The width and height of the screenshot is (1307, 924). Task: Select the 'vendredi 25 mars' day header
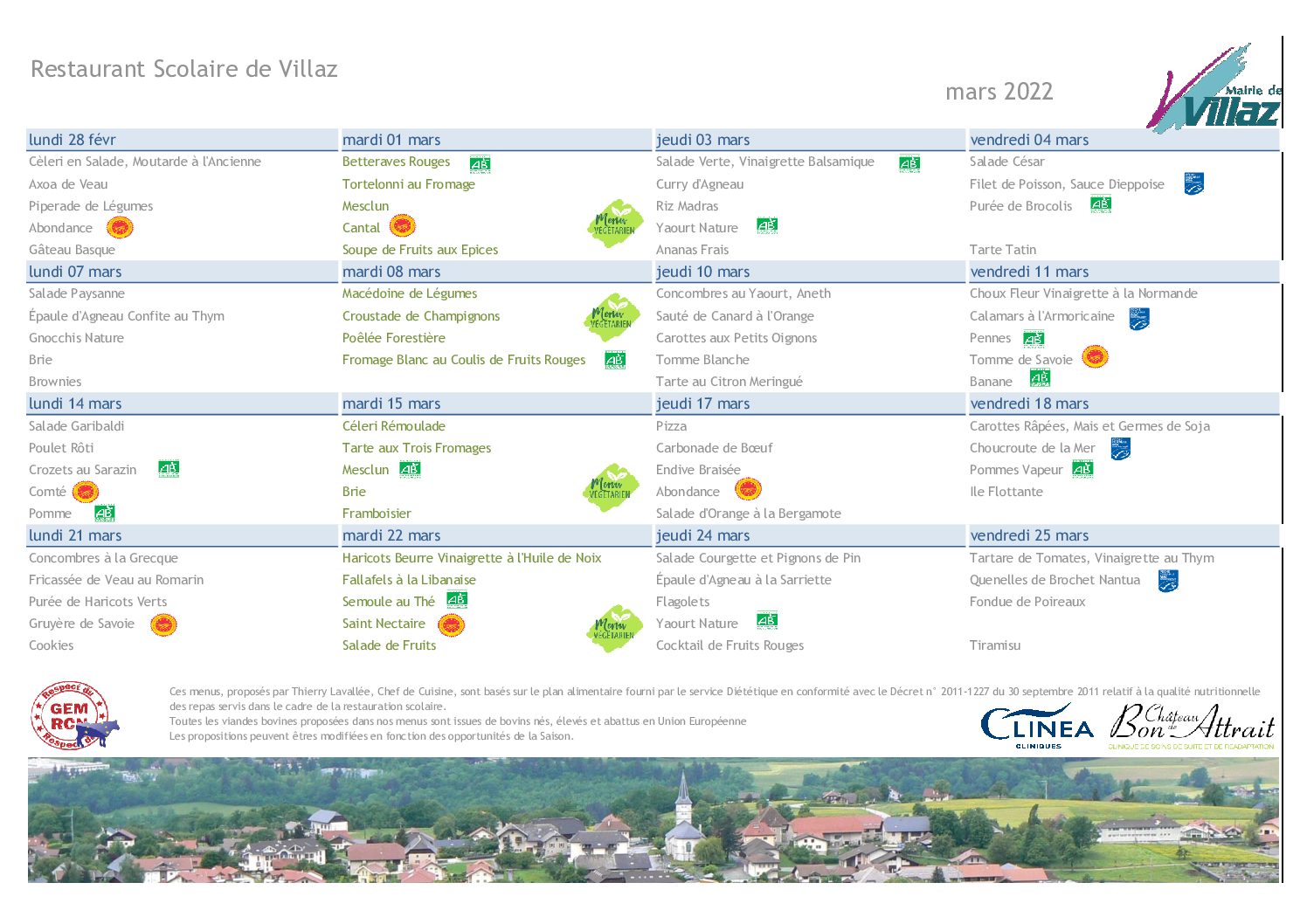pyautogui.click(x=1124, y=535)
